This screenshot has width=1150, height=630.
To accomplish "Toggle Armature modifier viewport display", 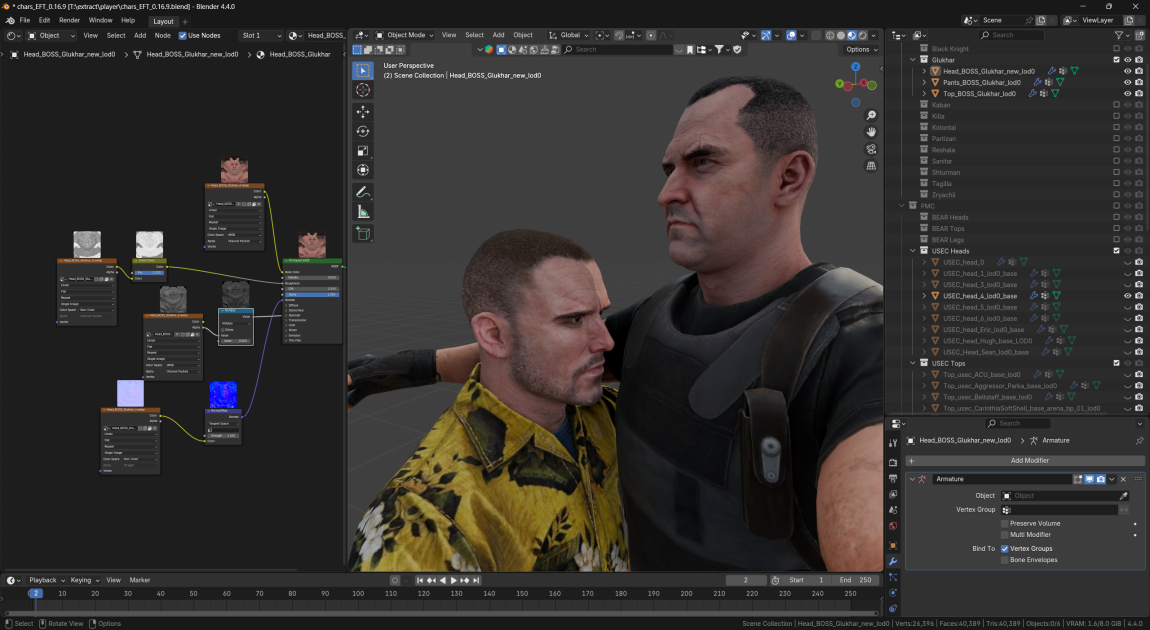I will click(x=1089, y=479).
